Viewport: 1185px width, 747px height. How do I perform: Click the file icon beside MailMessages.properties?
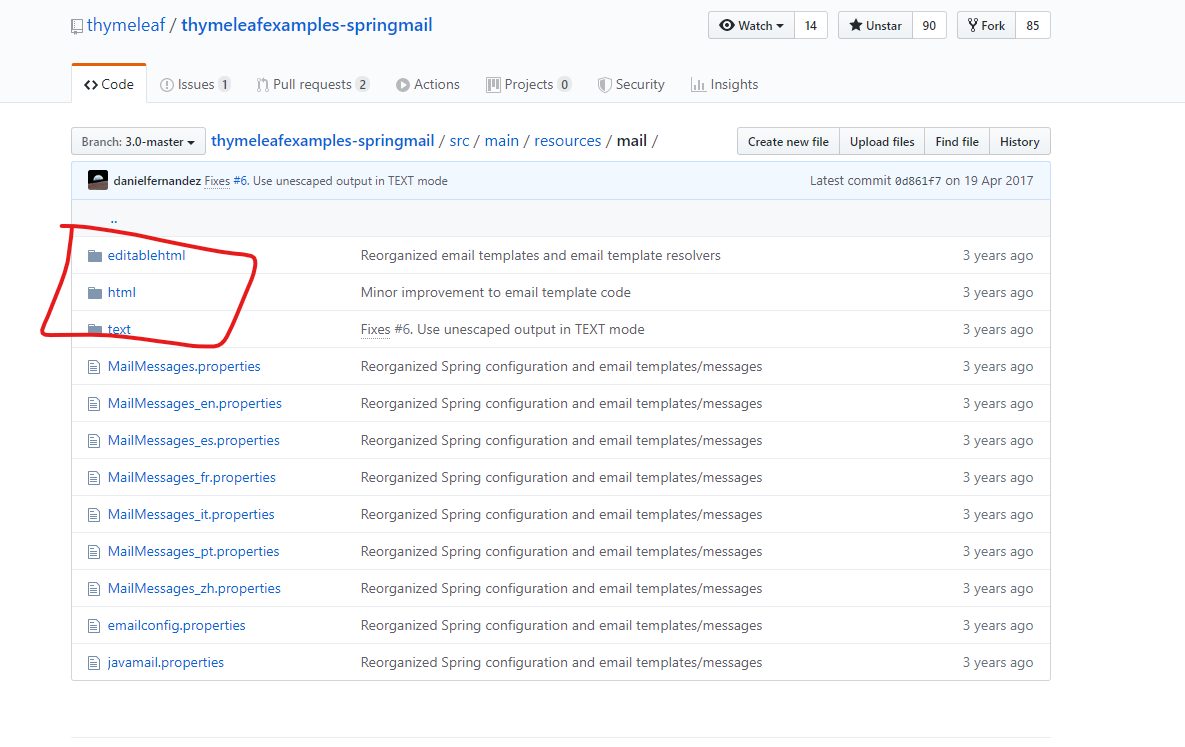coord(94,367)
